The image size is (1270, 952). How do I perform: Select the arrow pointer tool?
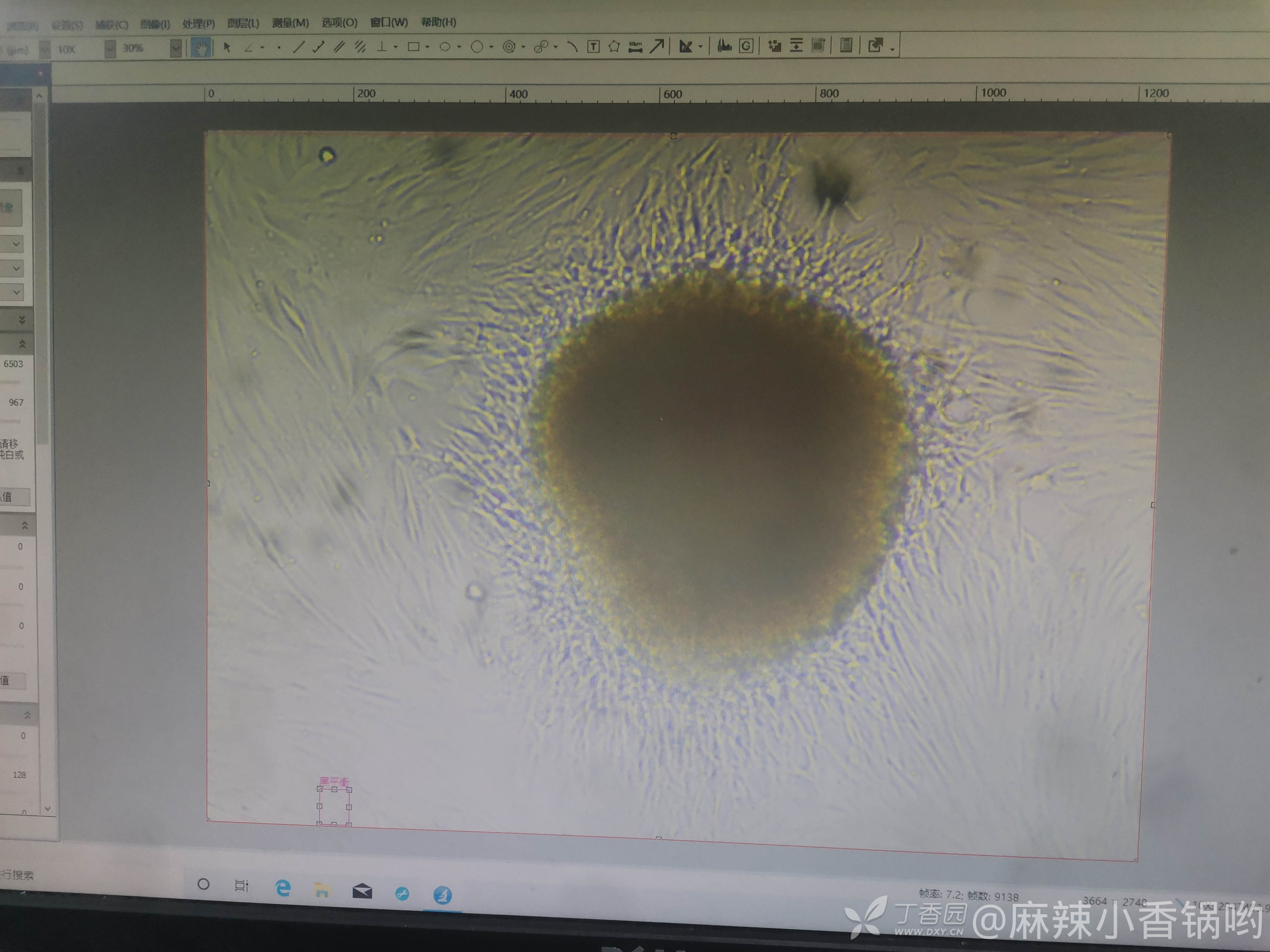click(227, 47)
